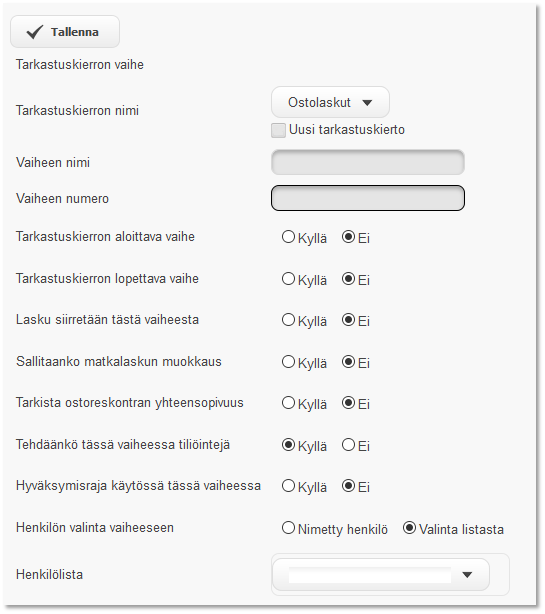This screenshot has height=614, width=545.
Task: Select Ei for Tarkastuskierron lopettava vaihe
Action: tap(348, 279)
